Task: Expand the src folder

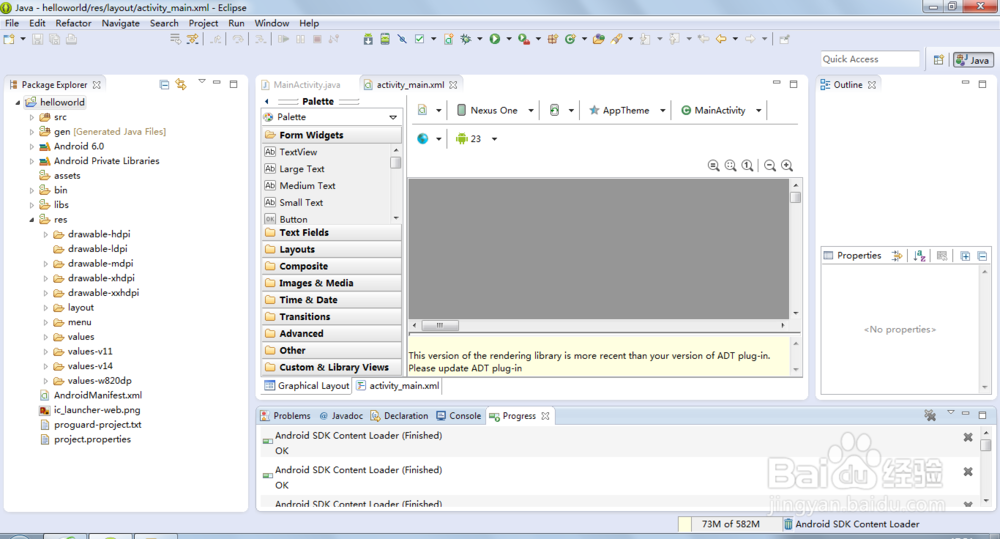Action: tap(32, 117)
